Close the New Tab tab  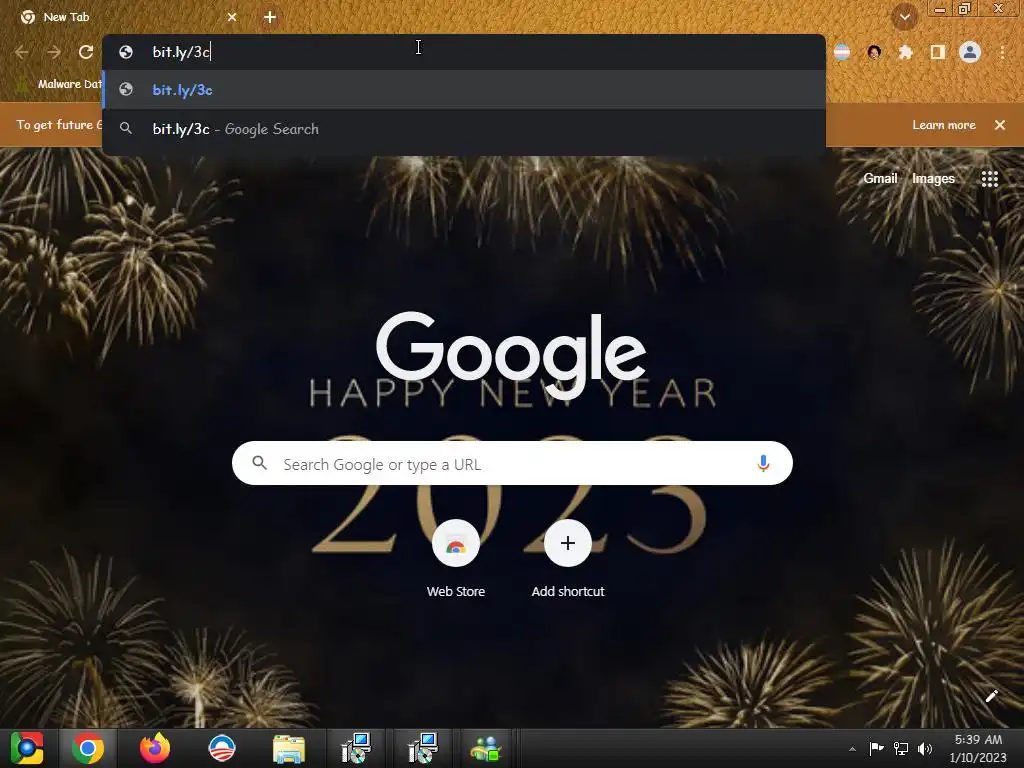232,17
